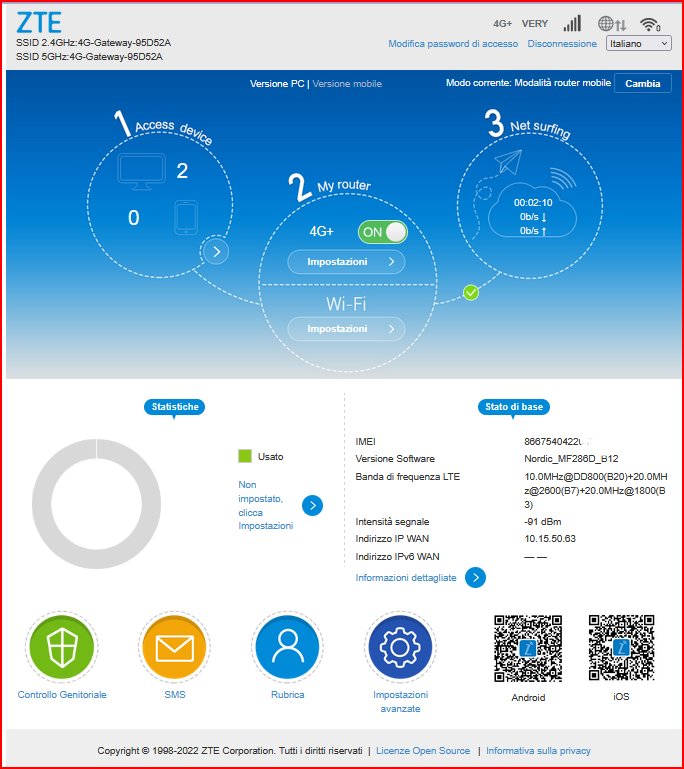Click the iOS QR code
Viewport: 684px width, 769px height.
pos(621,648)
